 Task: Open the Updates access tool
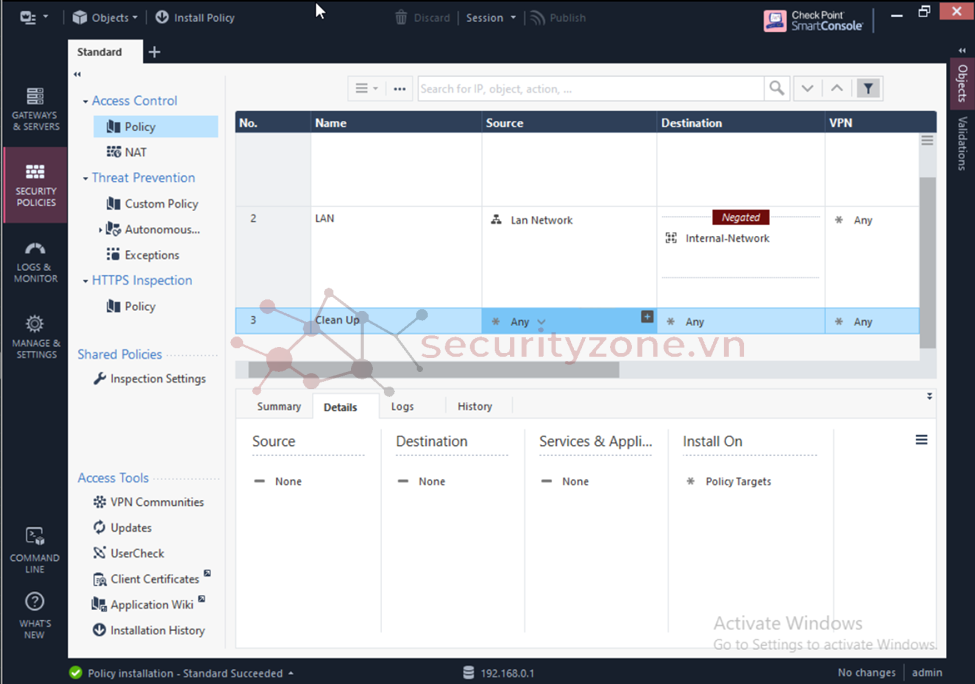122,527
